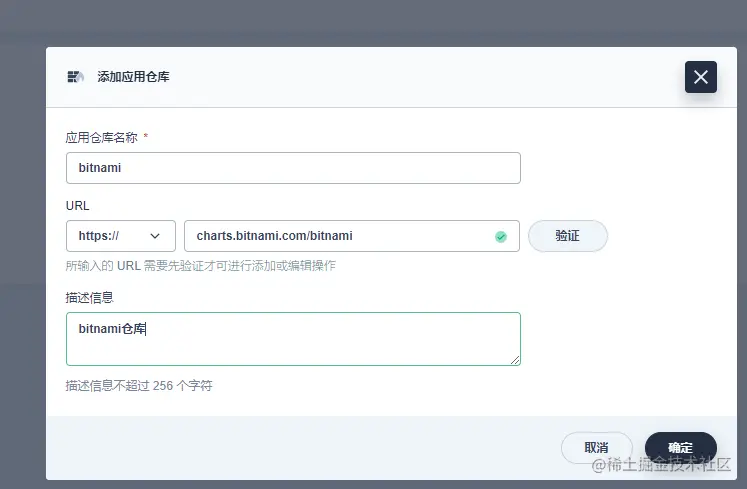Click the hint 描述信息不超过 256 个字符
The height and width of the screenshot is (489, 747).
pyautogui.click(x=139, y=386)
